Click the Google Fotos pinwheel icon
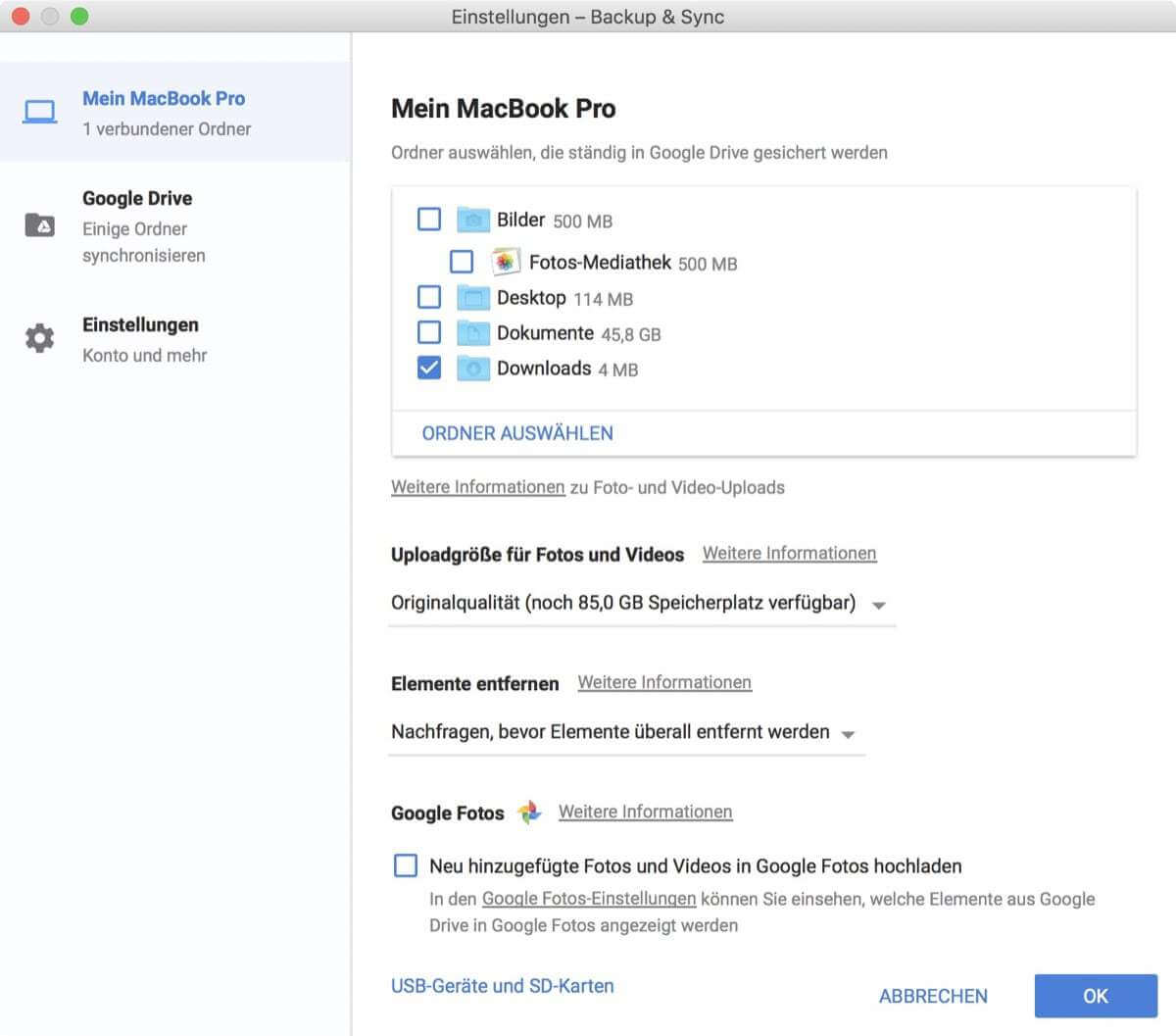Screen dimensions: 1176x1036 [x=529, y=813]
